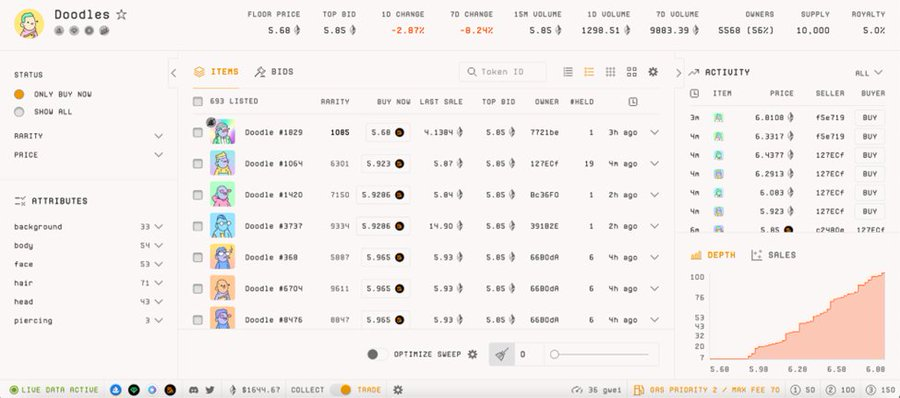Open Optimize Sweep settings gear

pyautogui.click(x=472, y=354)
